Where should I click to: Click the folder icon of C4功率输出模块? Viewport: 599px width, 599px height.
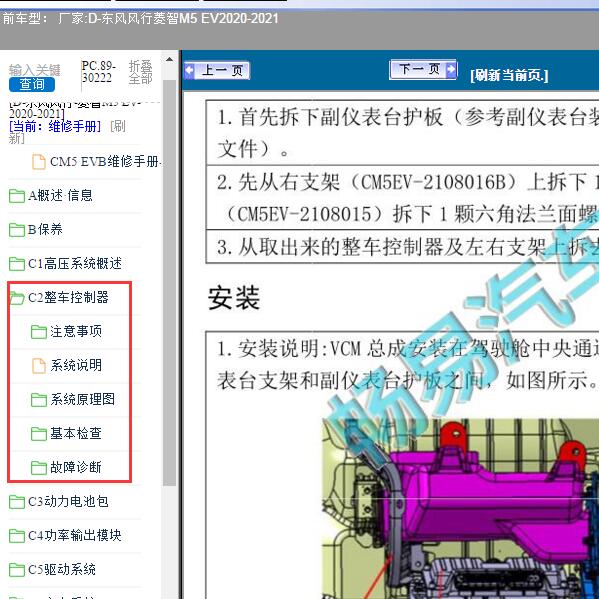pos(17,536)
